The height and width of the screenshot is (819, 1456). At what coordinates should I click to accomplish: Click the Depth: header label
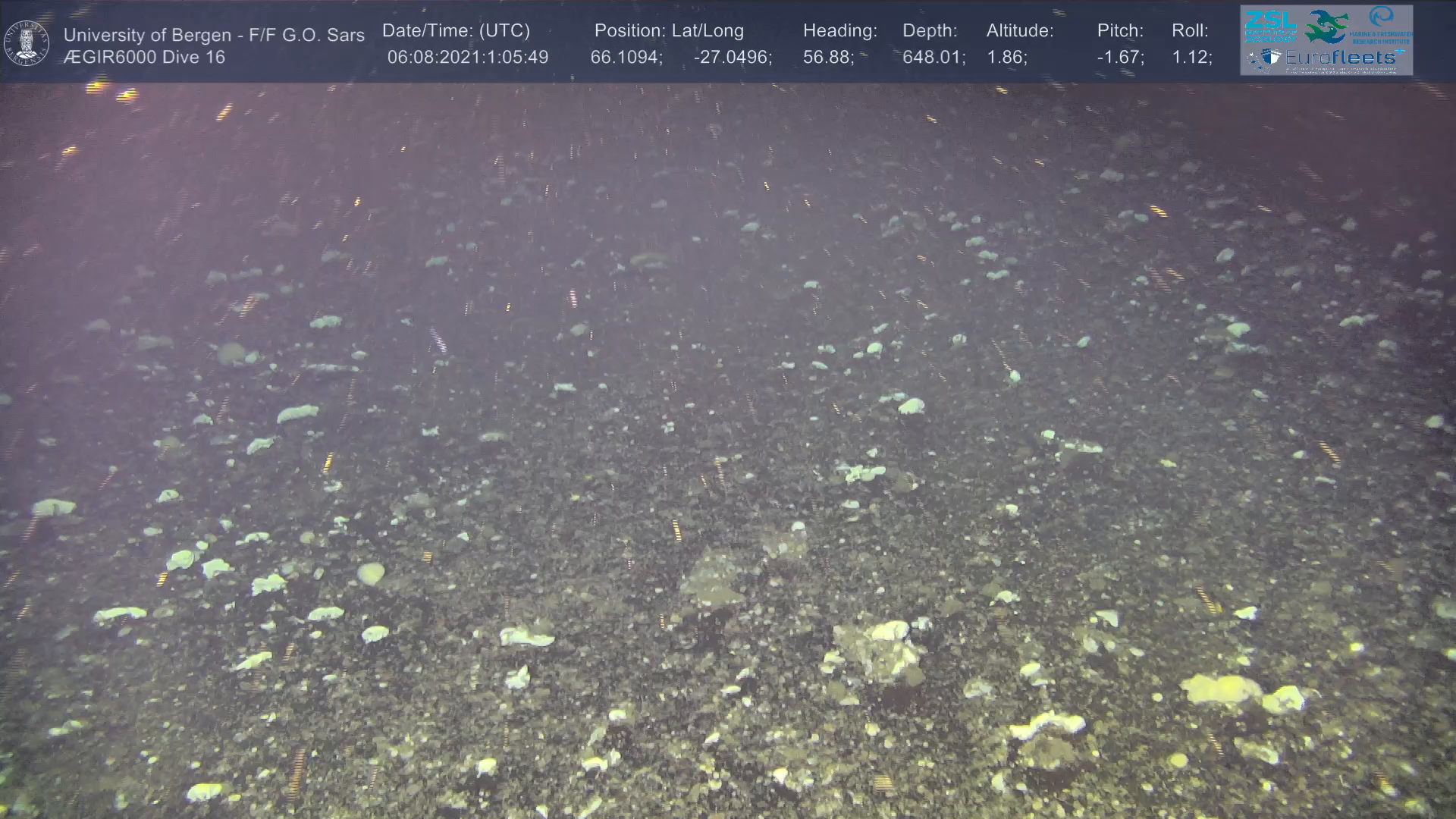point(930,30)
